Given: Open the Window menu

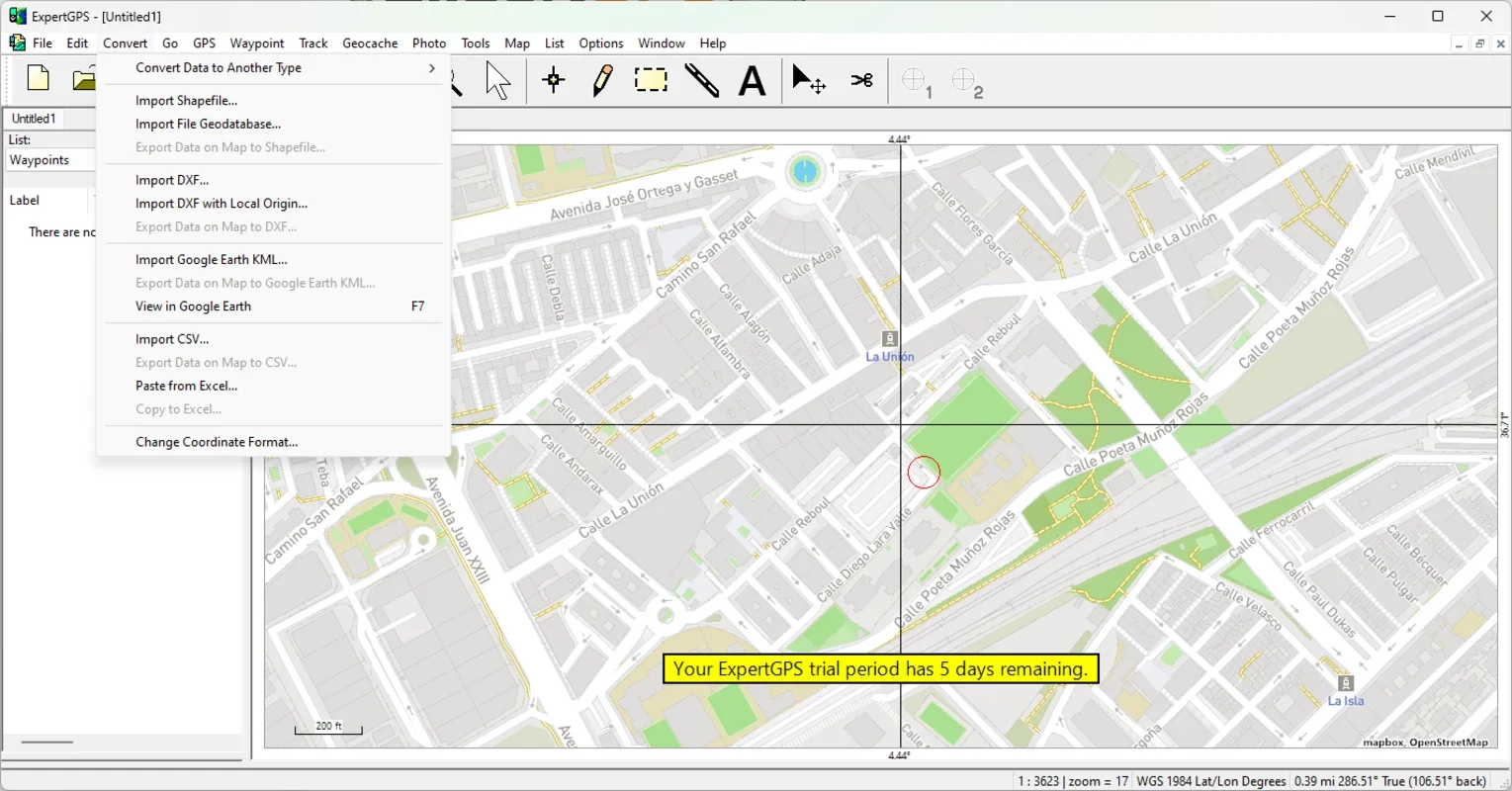Looking at the screenshot, I should pos(662,44).
